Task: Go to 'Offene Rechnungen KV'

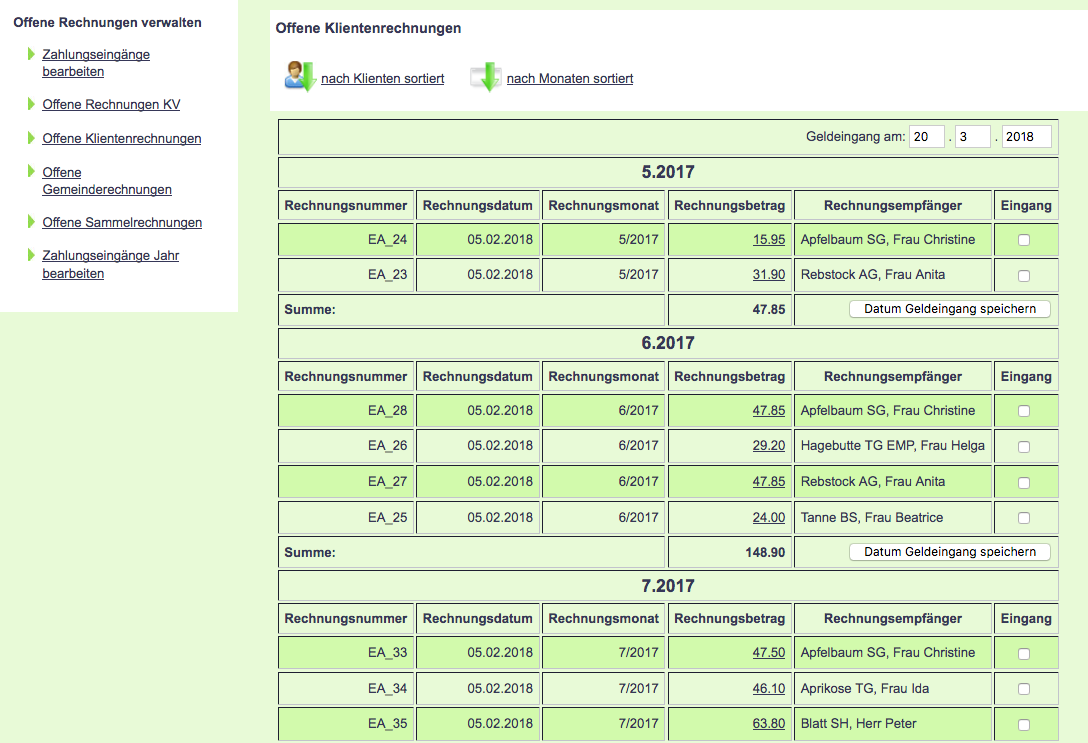Action: (x=111, y=105)
